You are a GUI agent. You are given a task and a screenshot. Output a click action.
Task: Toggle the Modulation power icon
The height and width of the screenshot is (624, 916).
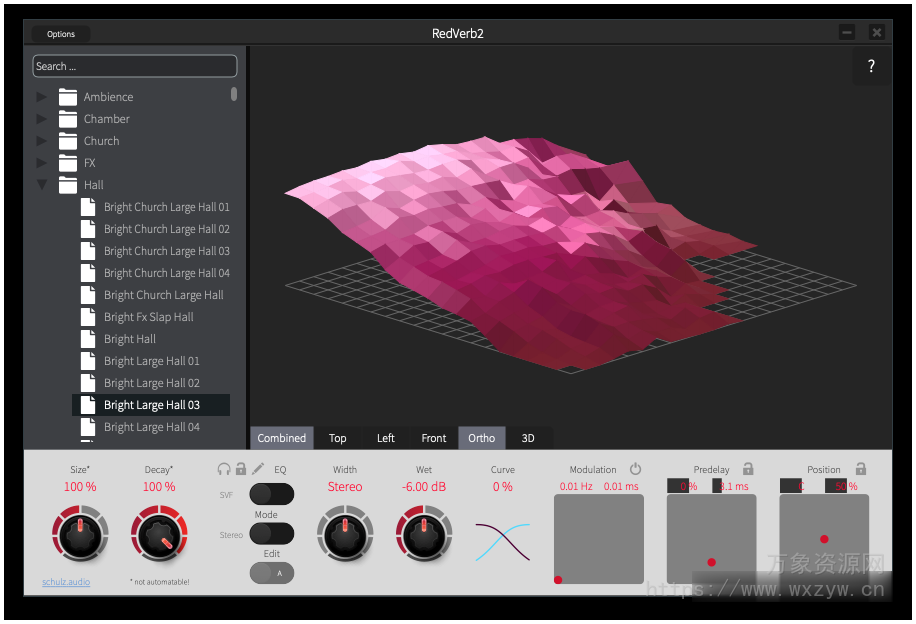[x=636, y=468]
